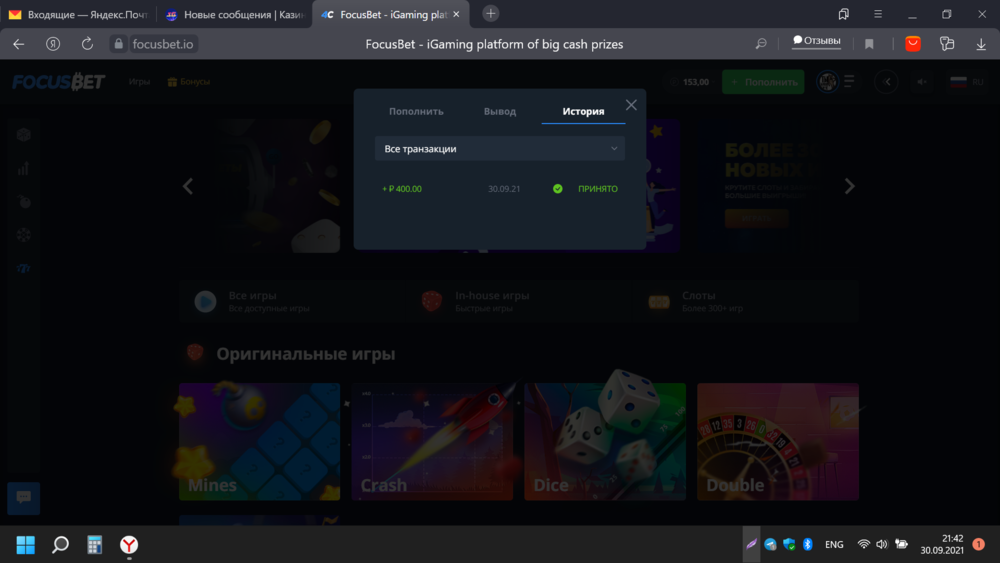The height and width of the screenshot is (563, 1000).
Task: Open the Отзывы reviews button
Action: (x=816, y=41)
